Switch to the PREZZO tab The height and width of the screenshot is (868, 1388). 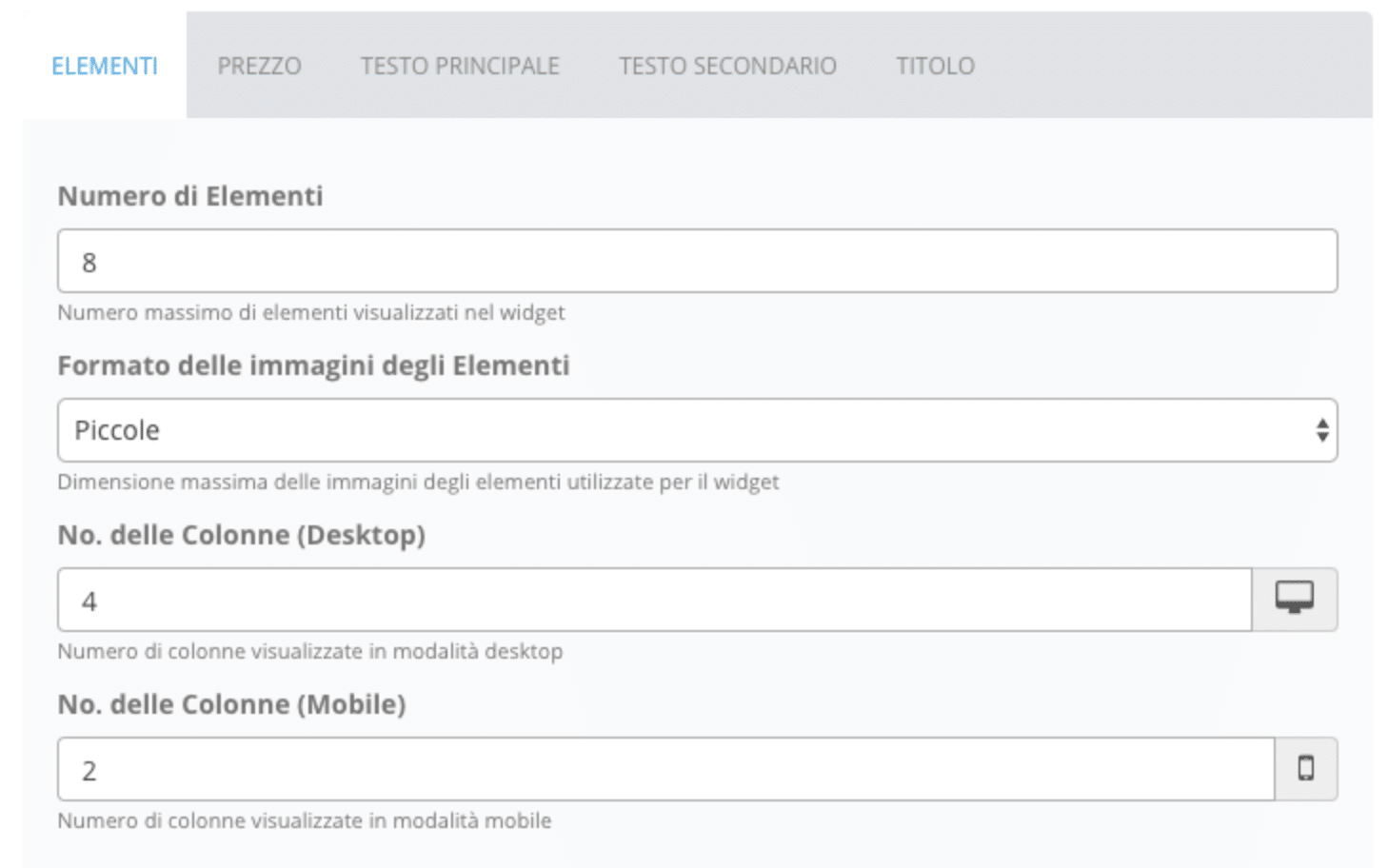point(259,66)
